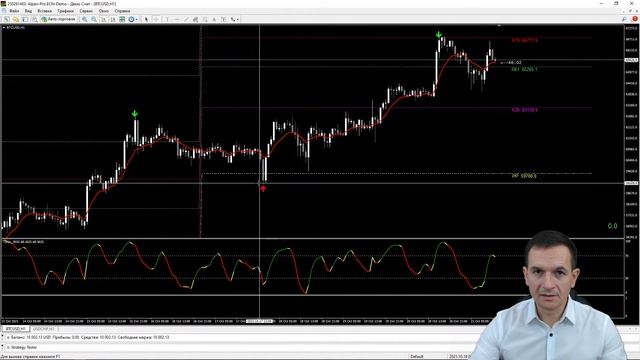
Task: Select the arrows objects tool
Action: pos(233,19)
